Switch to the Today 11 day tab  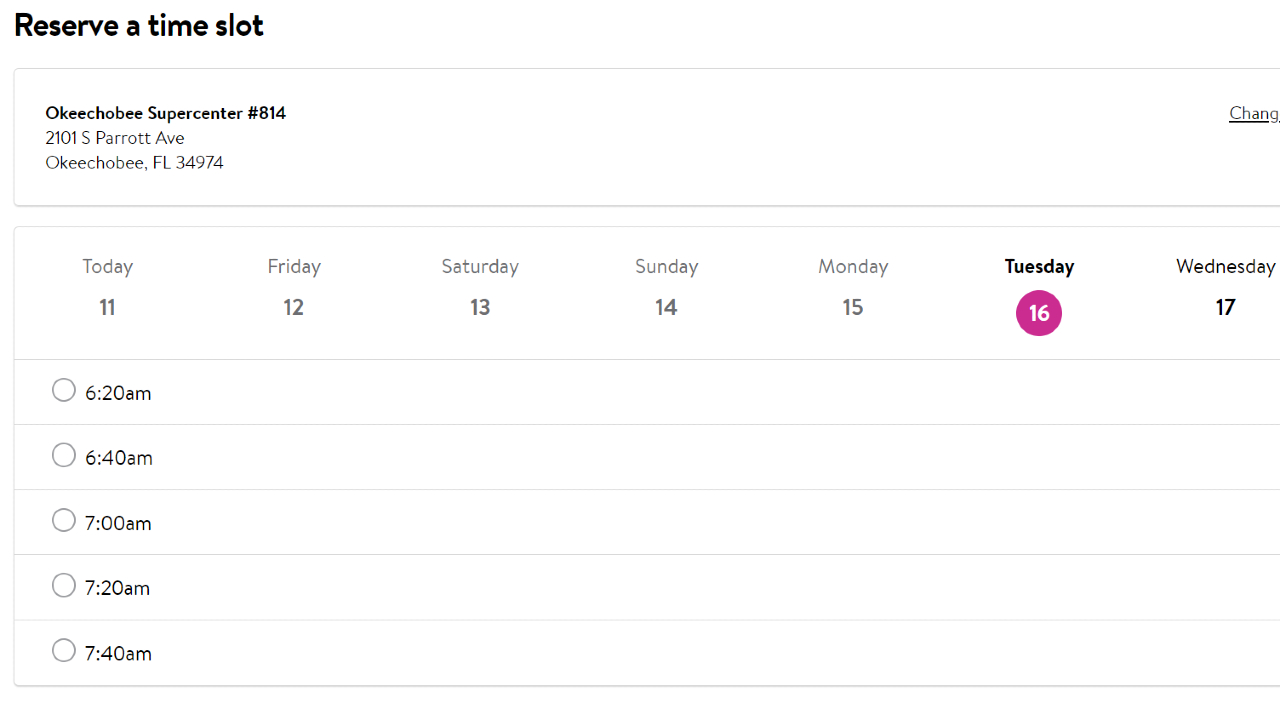(x=107, y=288)
